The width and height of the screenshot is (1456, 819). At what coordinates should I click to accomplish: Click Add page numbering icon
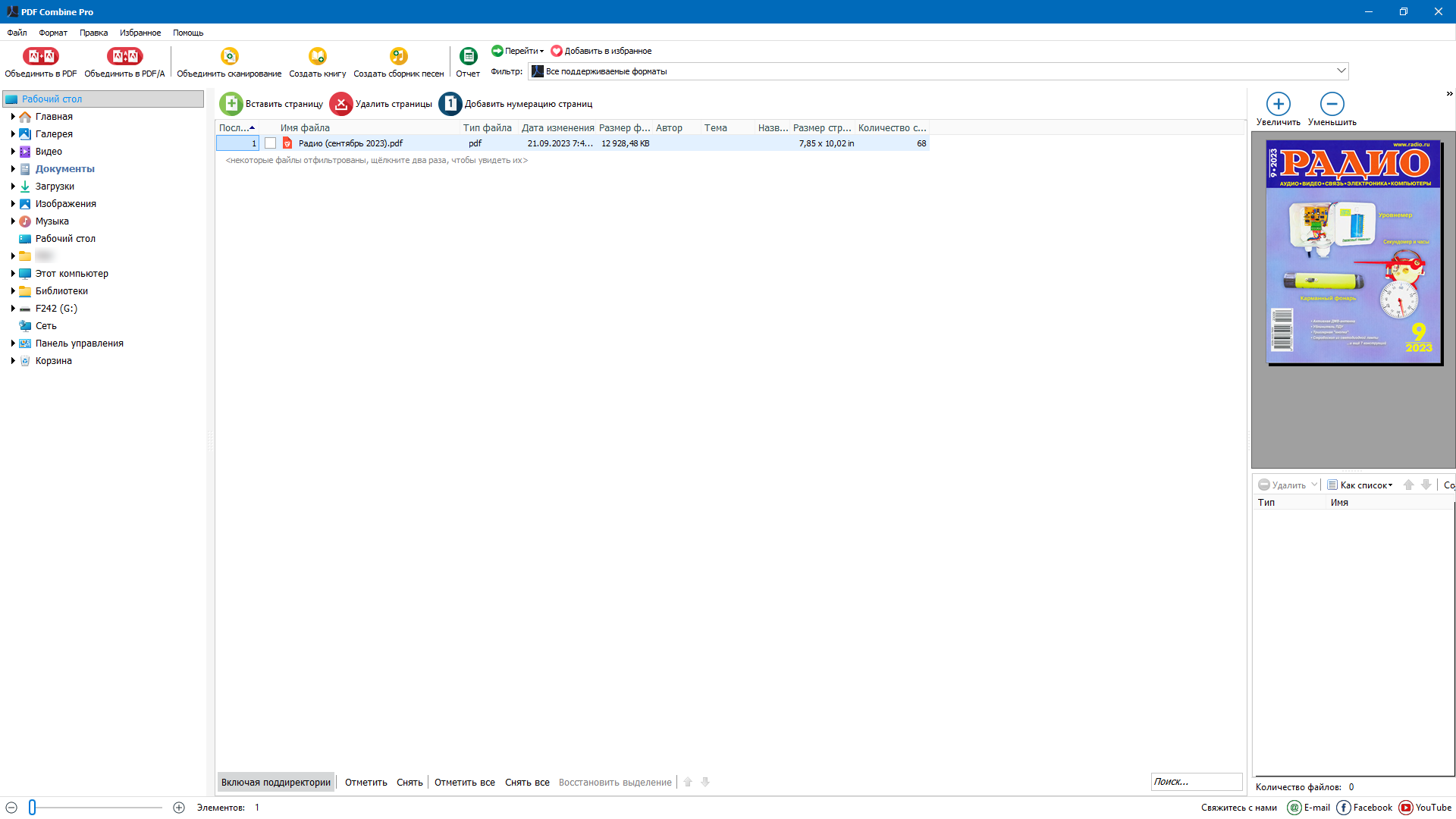pyautogui.click(x=450, y=104)
